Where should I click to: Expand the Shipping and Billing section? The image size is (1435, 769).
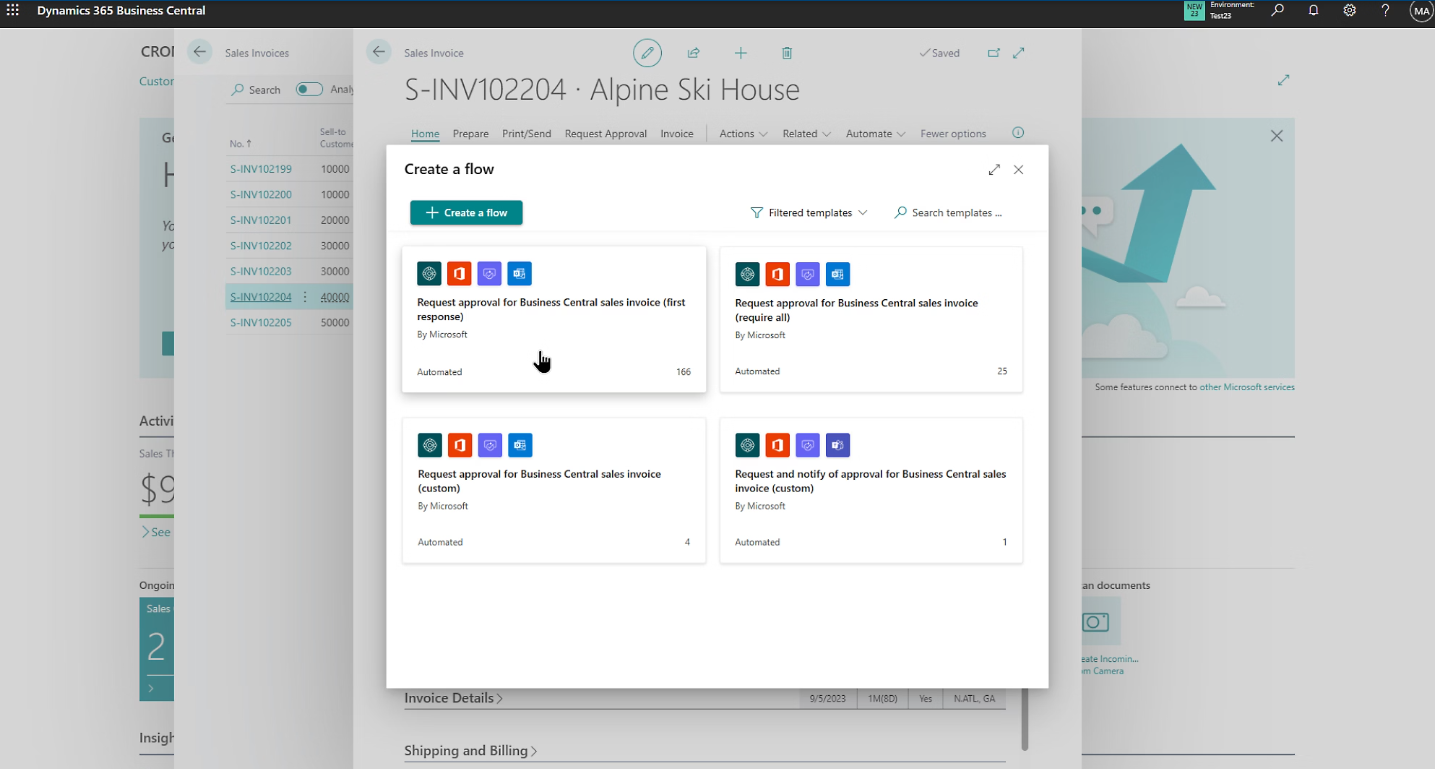click(471, 751)
